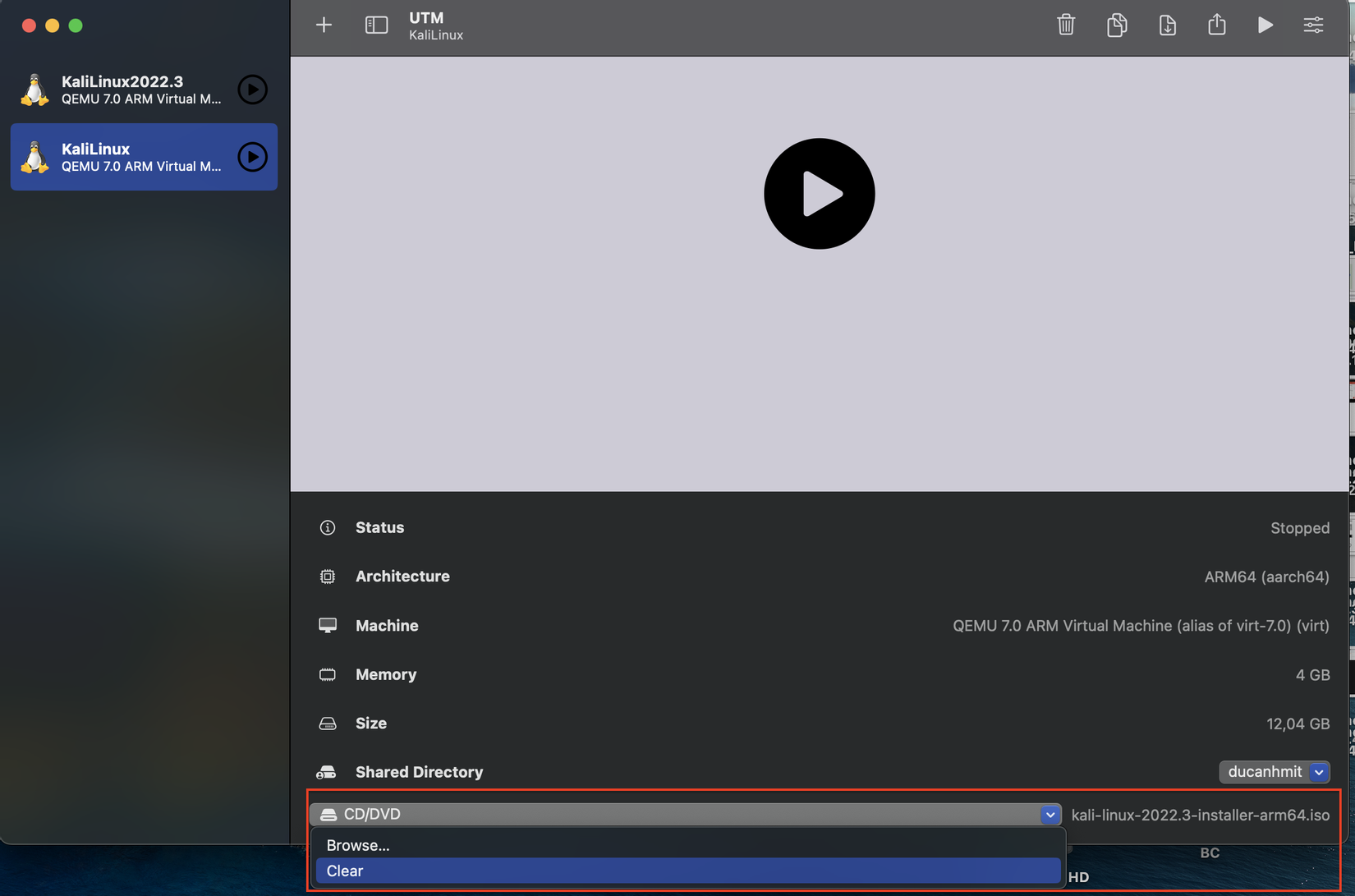Choose Browse... from the CD/DVD menu
Viewport: 1355px width, 896px height.
(358, 845)
